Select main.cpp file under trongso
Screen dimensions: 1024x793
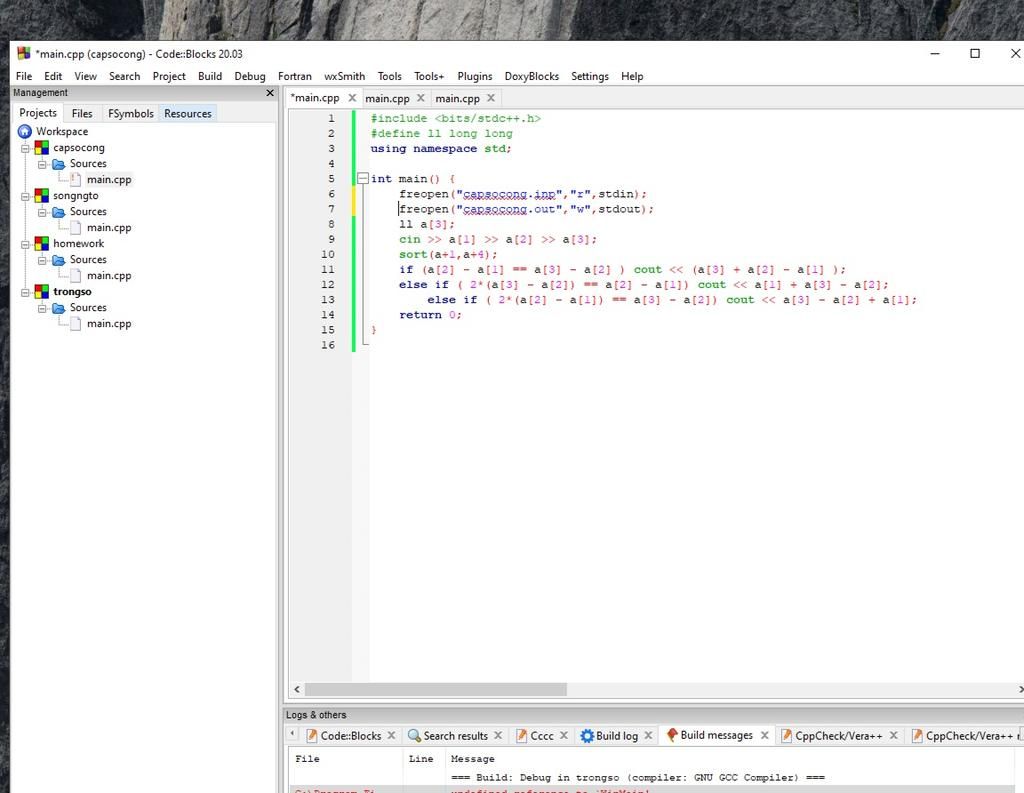(109, 324)
